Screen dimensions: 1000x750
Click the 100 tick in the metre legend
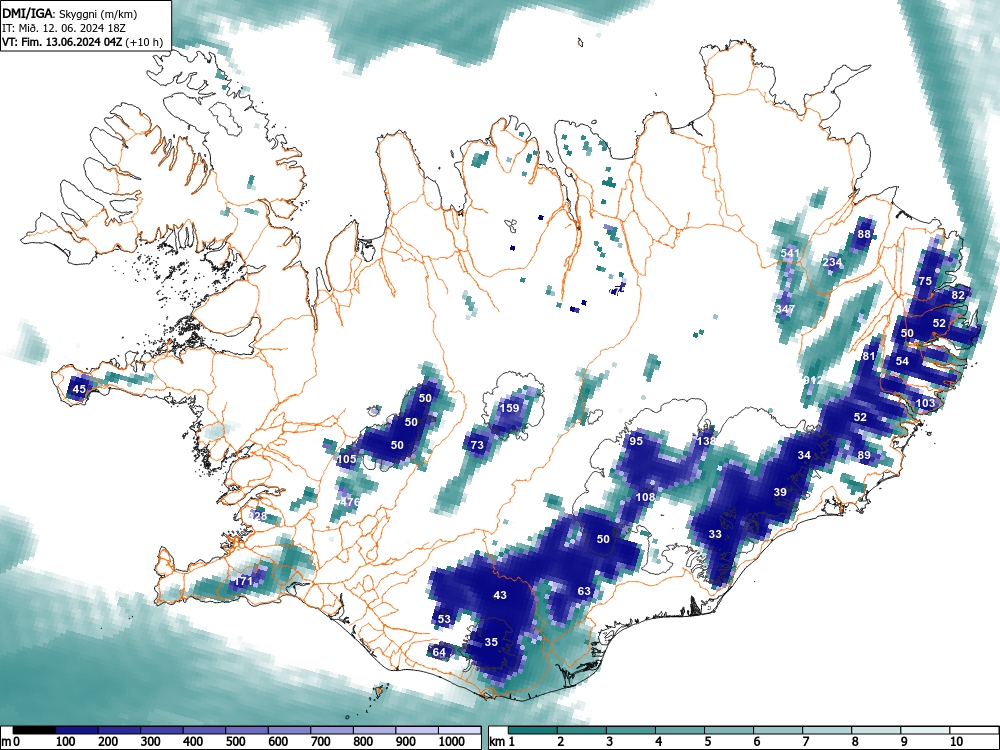click(65, 742)
